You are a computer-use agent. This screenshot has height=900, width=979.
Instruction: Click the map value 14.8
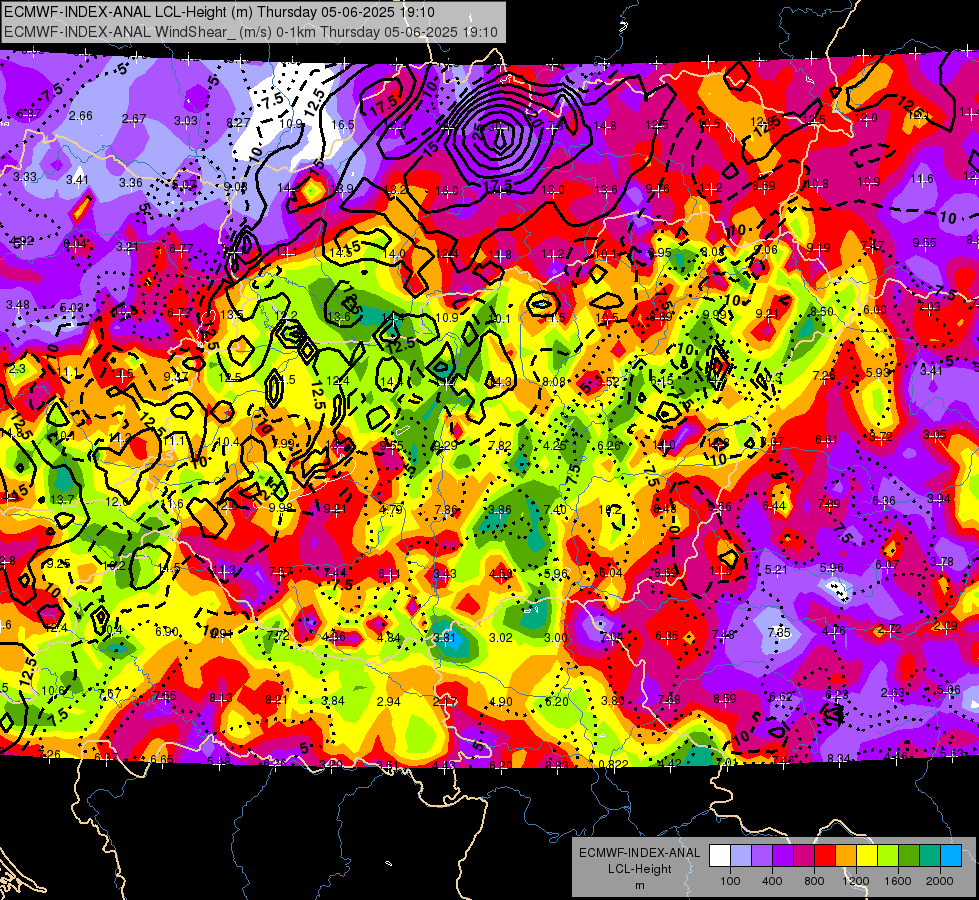pos(605,126)
